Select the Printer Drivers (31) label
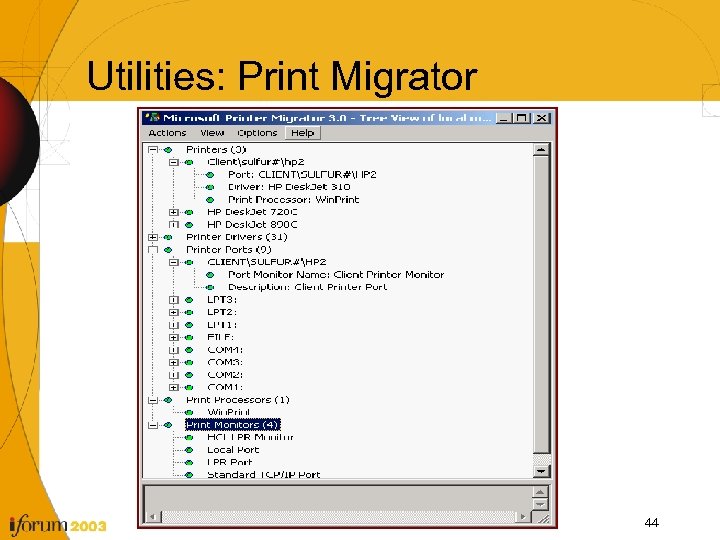This screenshot has width=720, height=540. (x=236, y=237)
